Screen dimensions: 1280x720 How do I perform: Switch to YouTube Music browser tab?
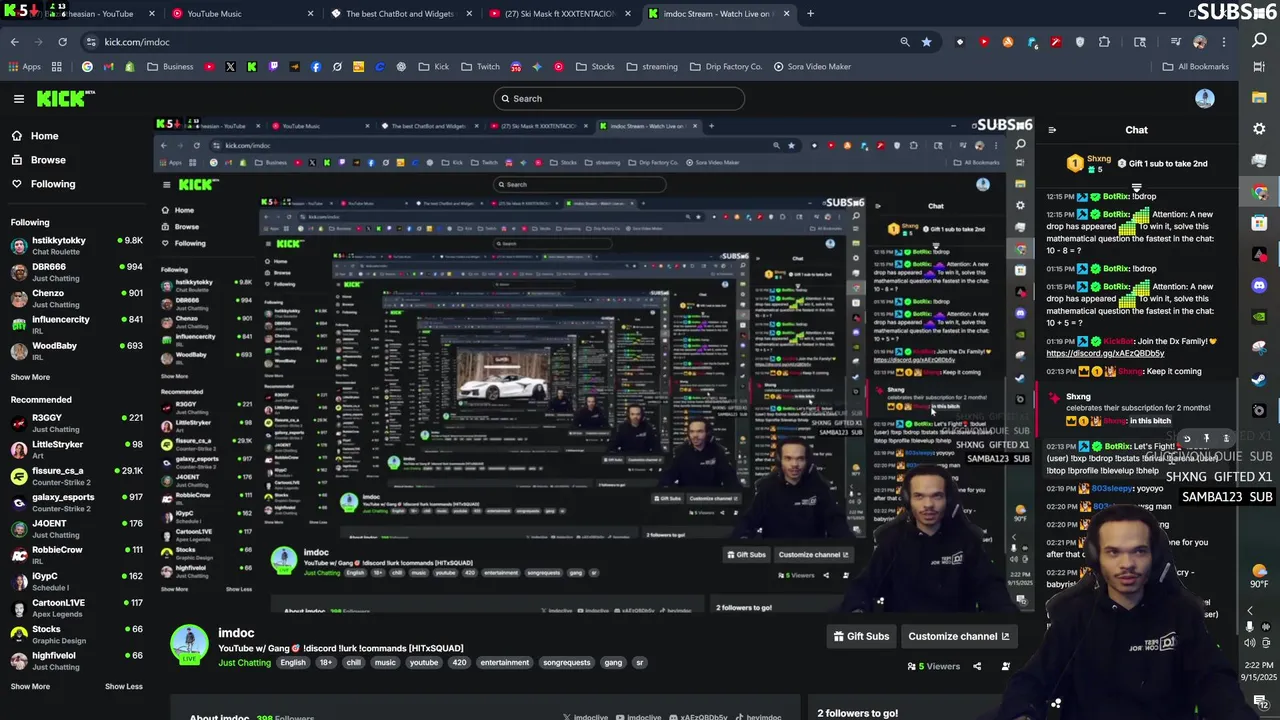pyautogui.click(x=243, y=14)
